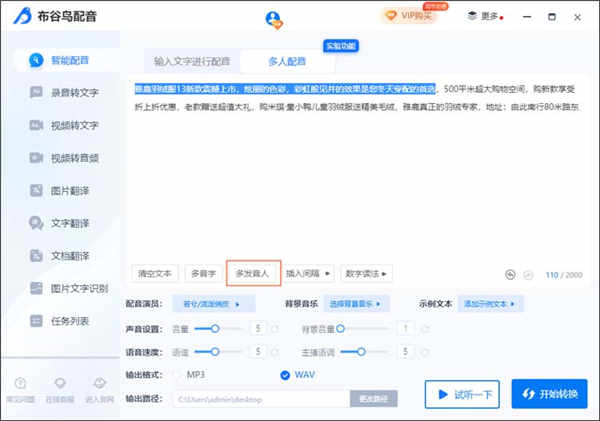Screen dimensions: 600x421
Task: Click the gray 更改路径 button
Action: (x=373, y=399)
